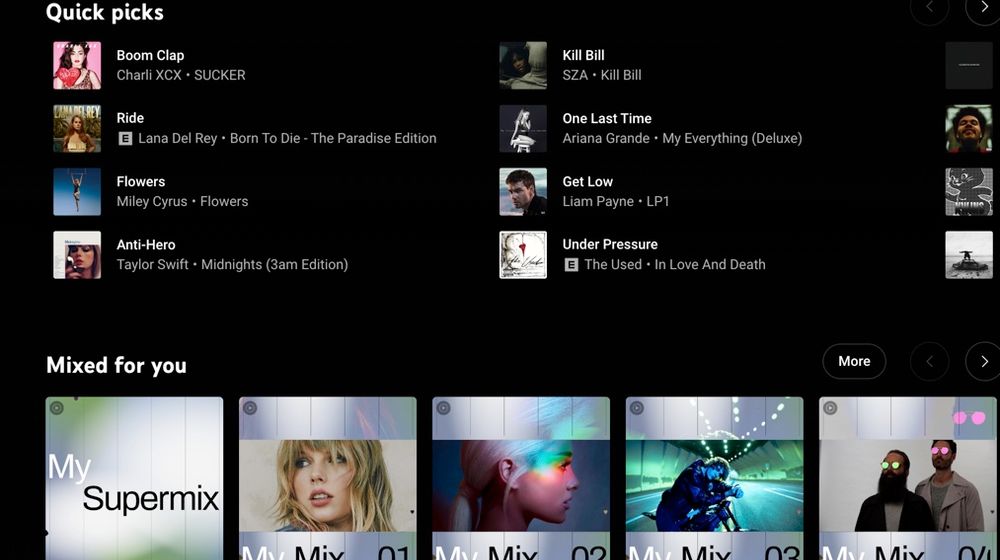Open the Boom Clap album cover
The width and height of the screenshot is (1000, 560).
click(77, 65)
